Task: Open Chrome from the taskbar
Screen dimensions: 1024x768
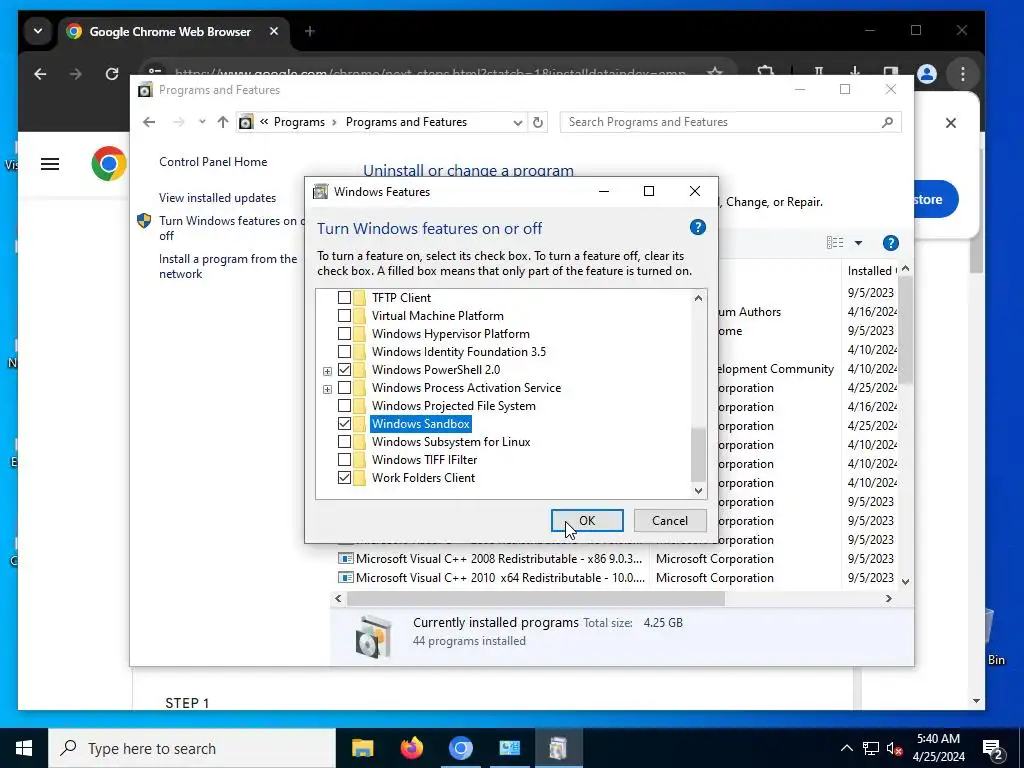Action: coord(460,748)
